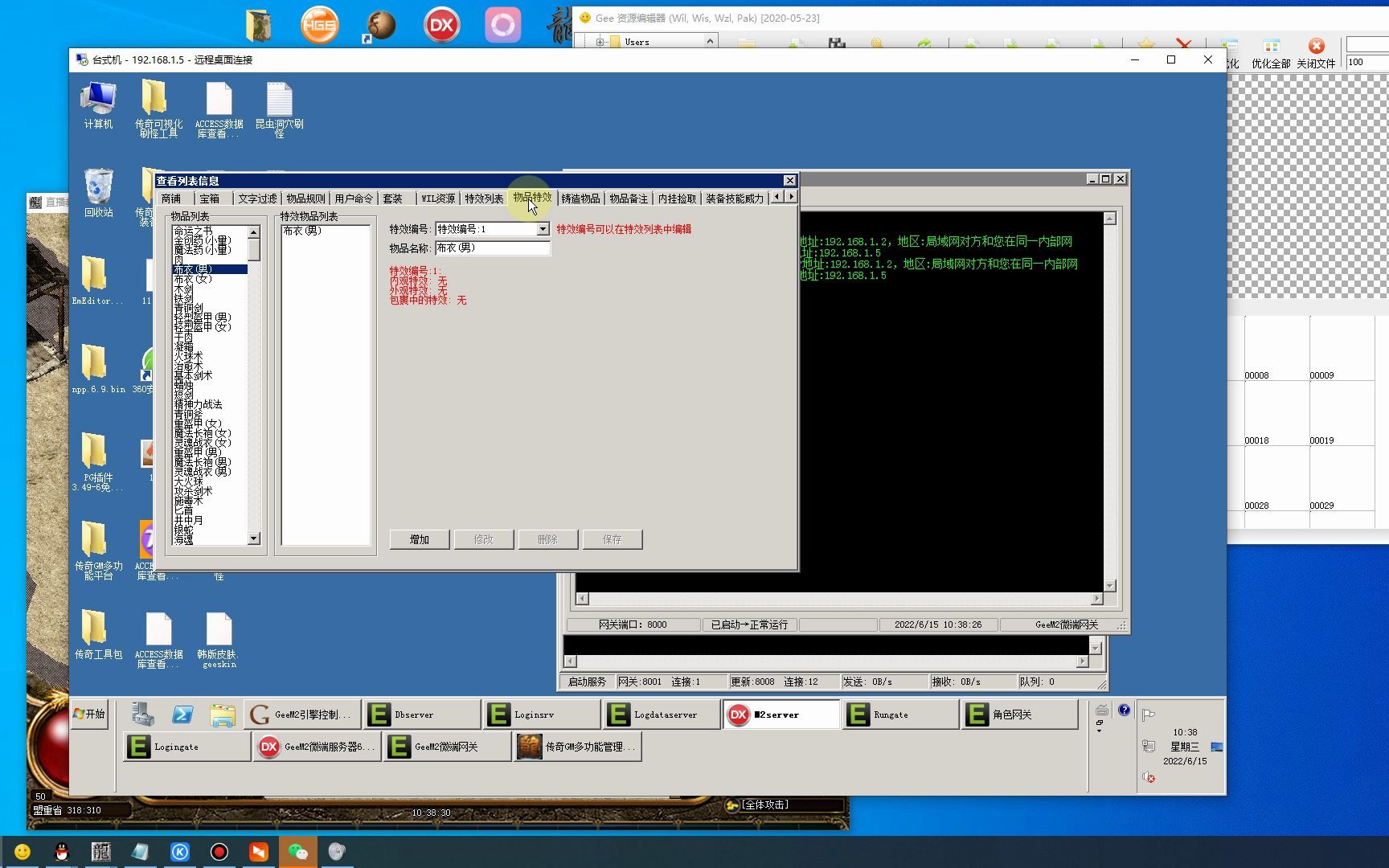Click the action center flag tray icon

point(1148,714)
